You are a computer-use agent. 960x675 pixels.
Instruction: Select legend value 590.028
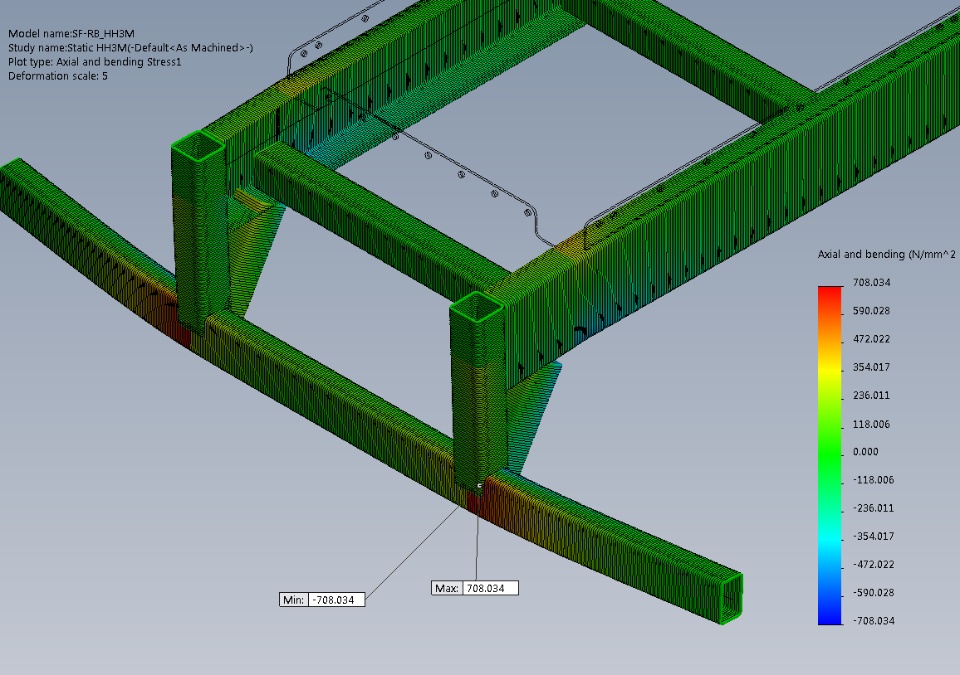(x=871, y=311)
